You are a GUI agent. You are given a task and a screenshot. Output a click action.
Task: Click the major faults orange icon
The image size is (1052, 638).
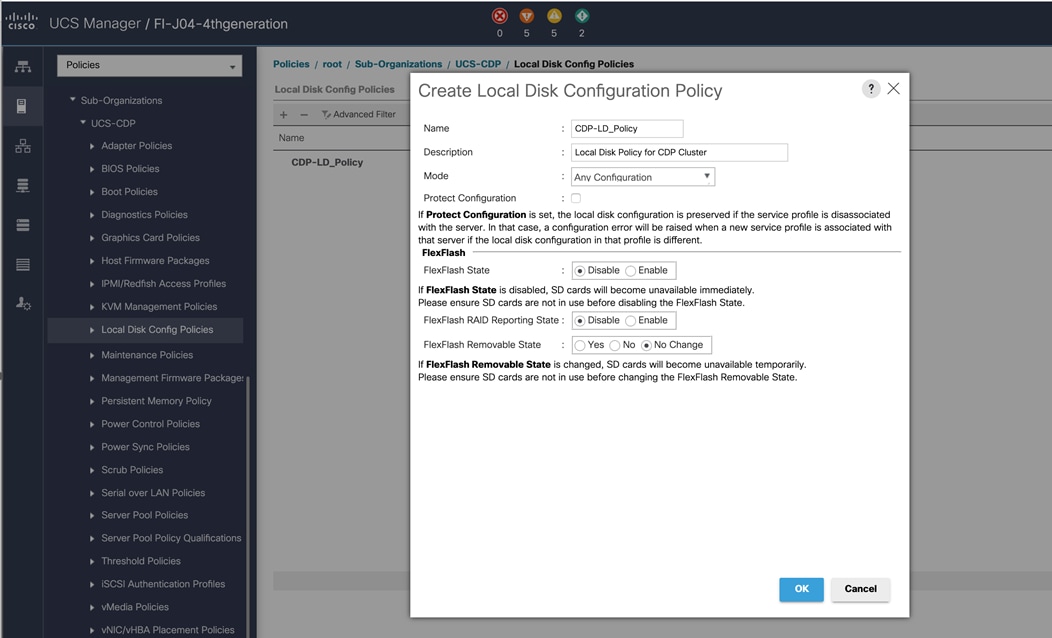[x=527, y=16]
